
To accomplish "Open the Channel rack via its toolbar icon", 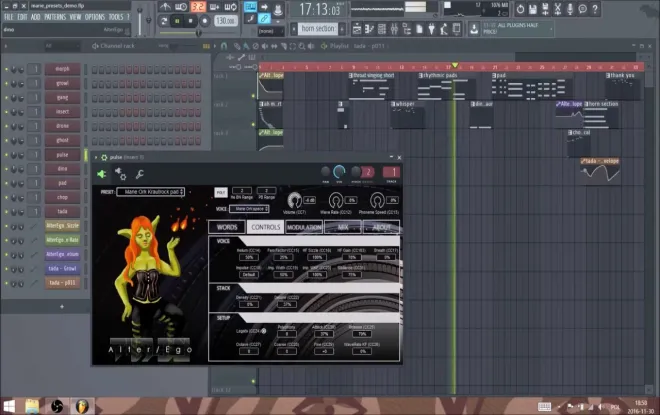I will pyautogui.click(x=382, y=29).
